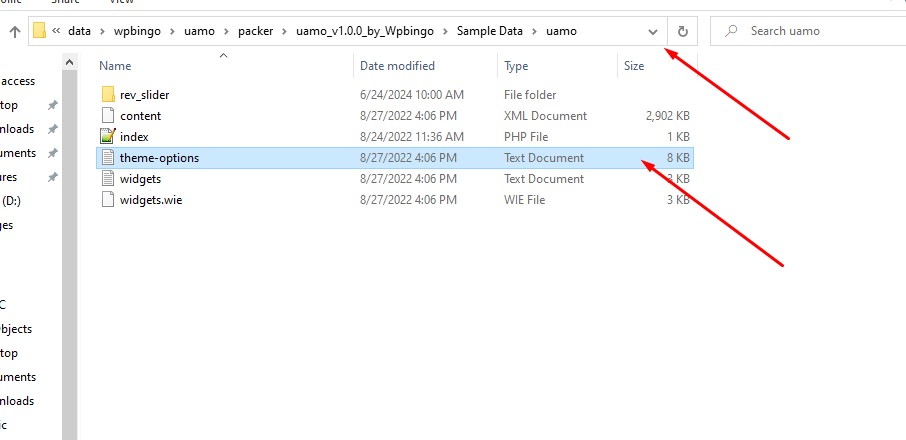Sort files by Type column header
Screen dimensions: 906x440
(x=516, y=66)
